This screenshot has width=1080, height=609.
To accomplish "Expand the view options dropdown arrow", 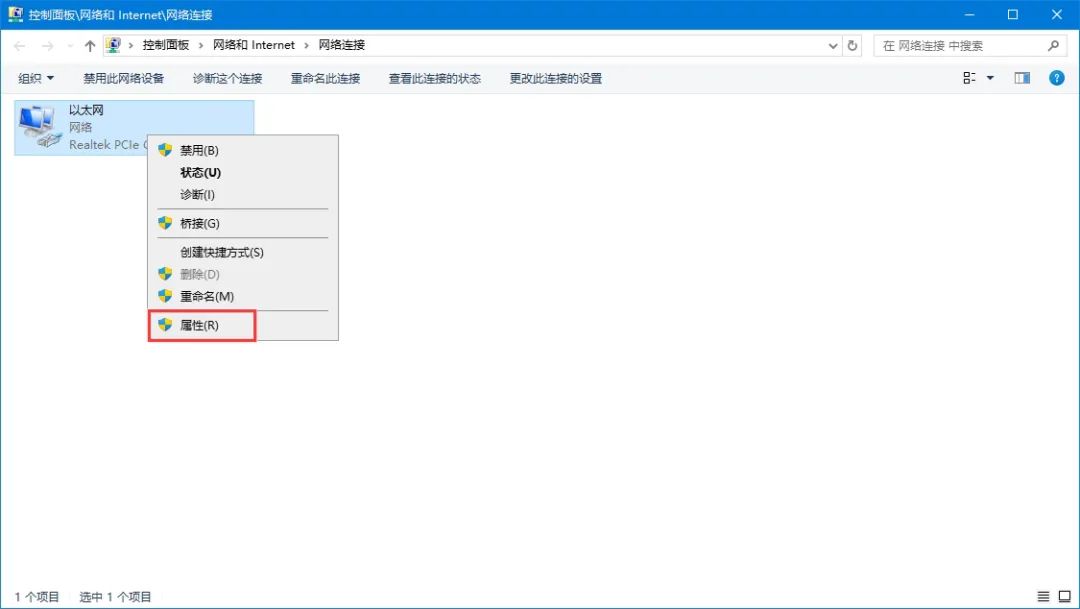I will coord(990,78).
